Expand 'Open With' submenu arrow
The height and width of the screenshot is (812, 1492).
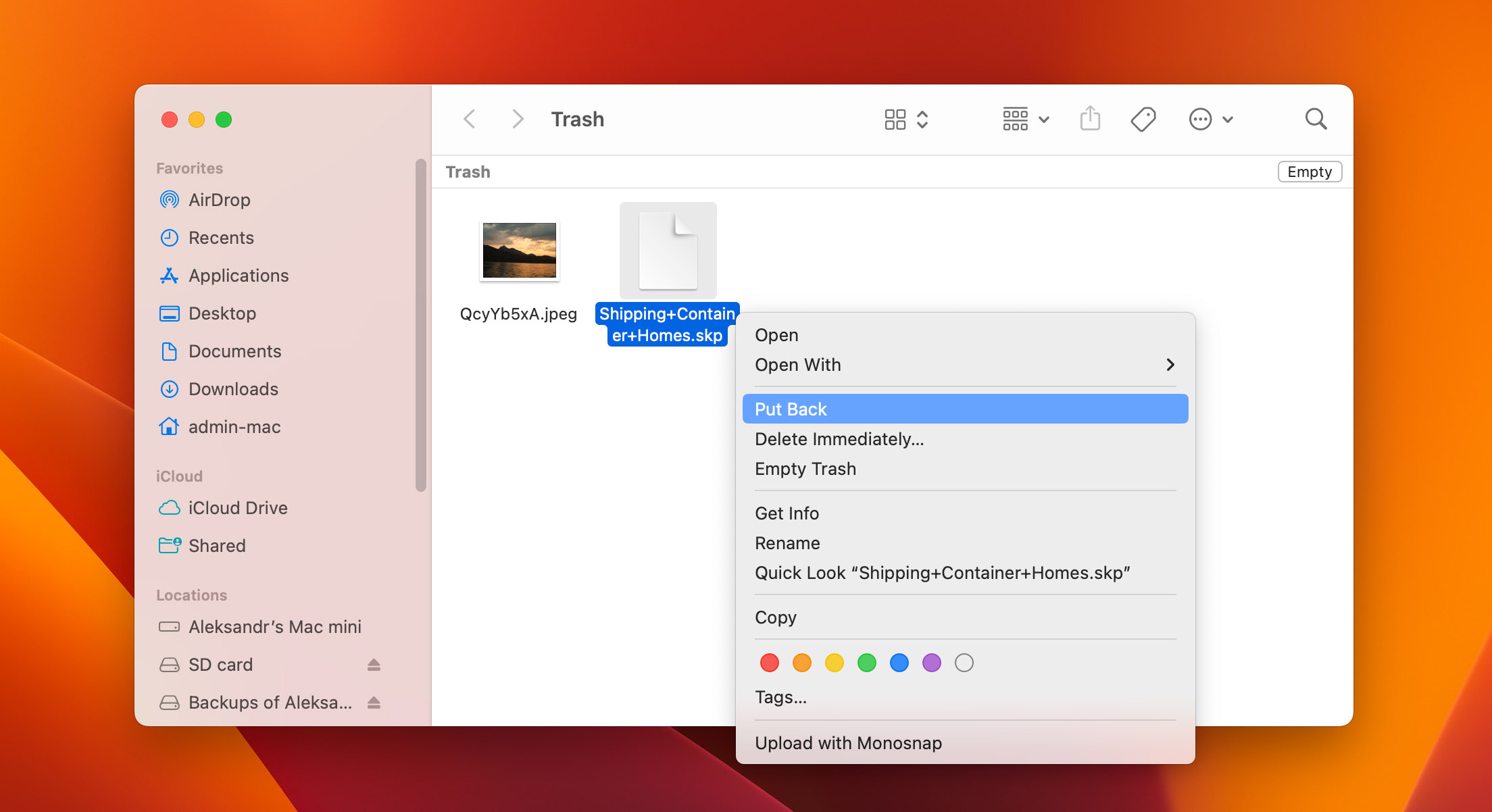1169,364
